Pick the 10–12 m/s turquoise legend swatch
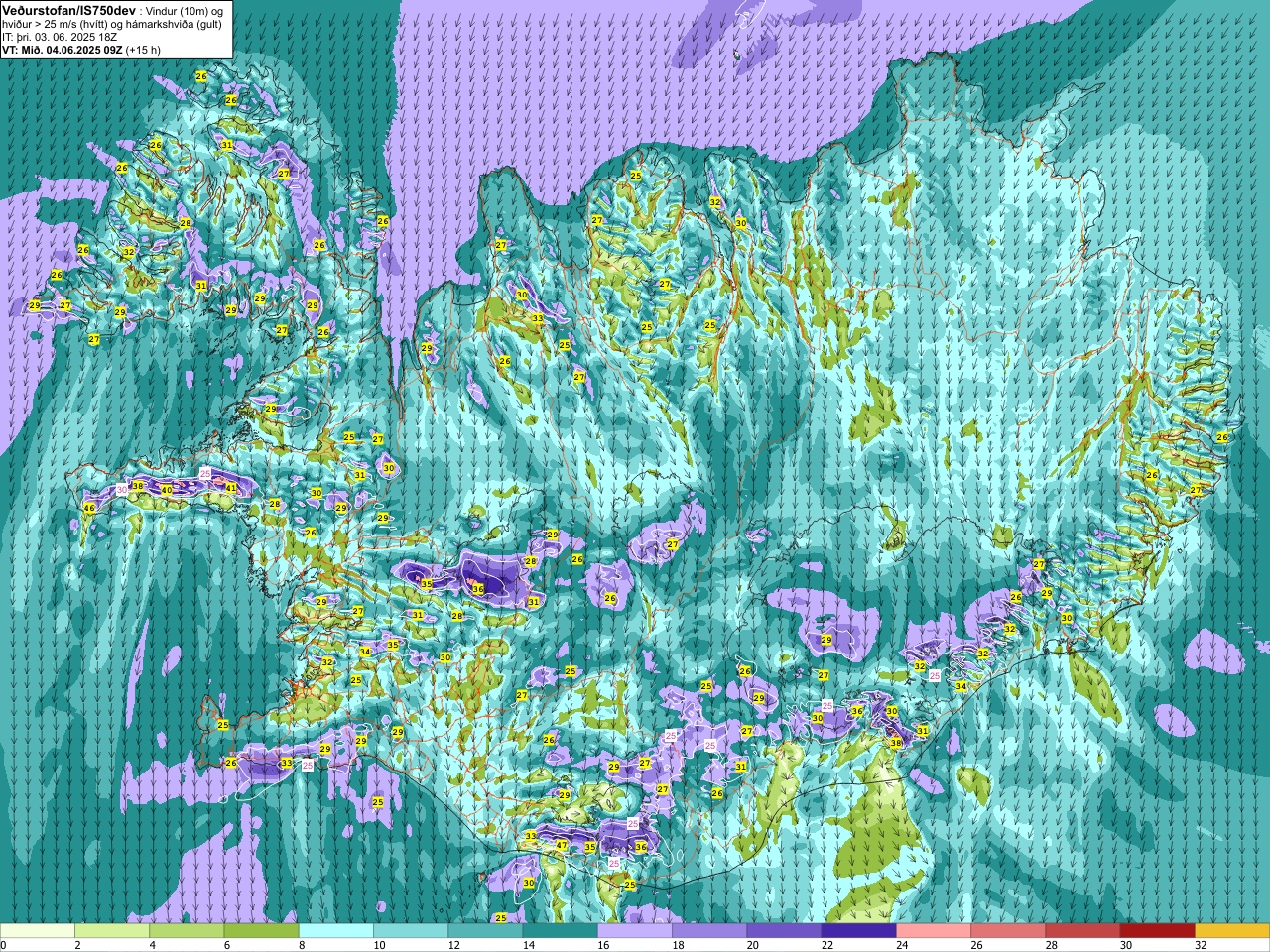Screen dimensions: 1270x952 point(411,931)
